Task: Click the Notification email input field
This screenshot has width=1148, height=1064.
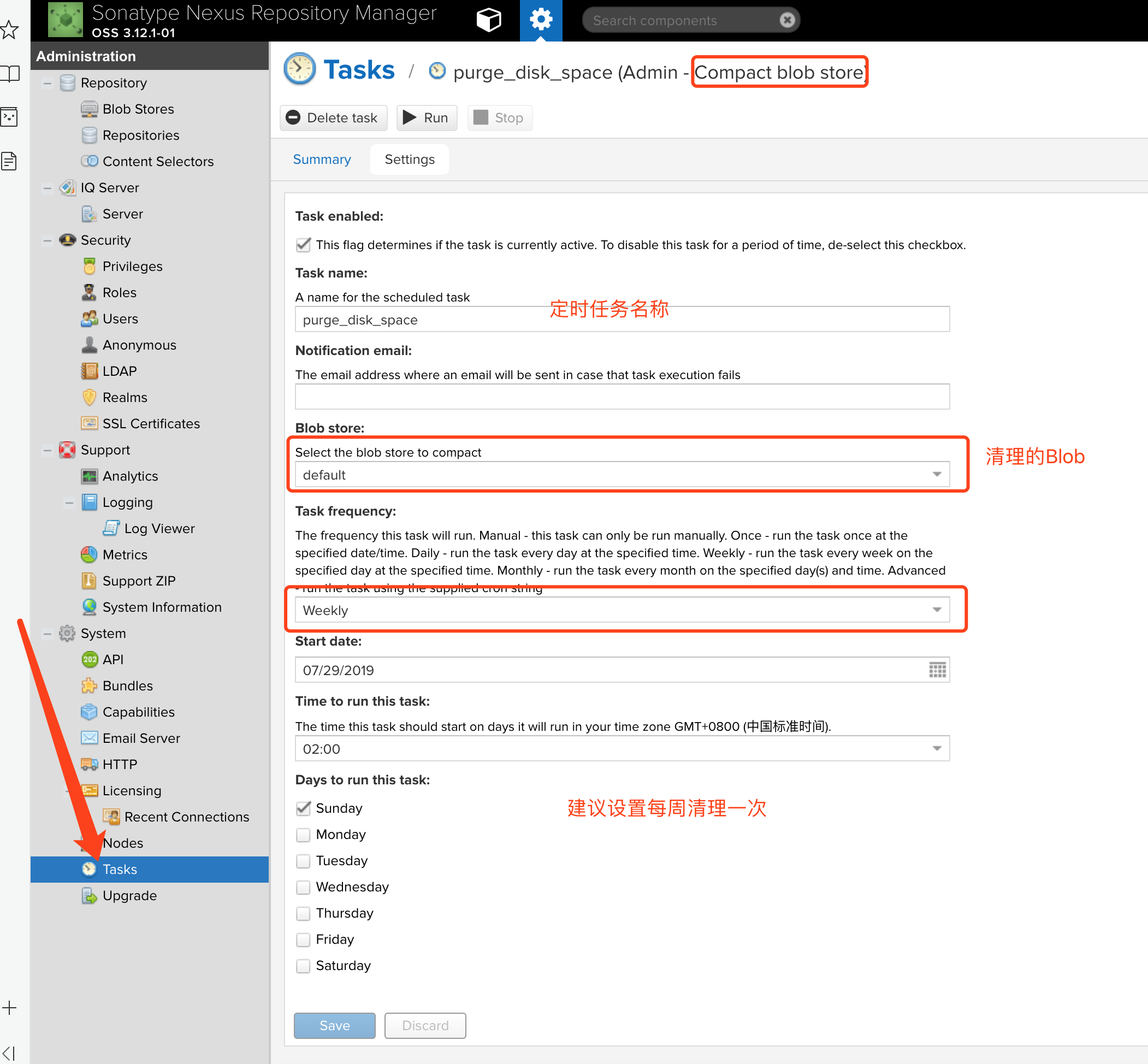Action: (x=622, y=397)
